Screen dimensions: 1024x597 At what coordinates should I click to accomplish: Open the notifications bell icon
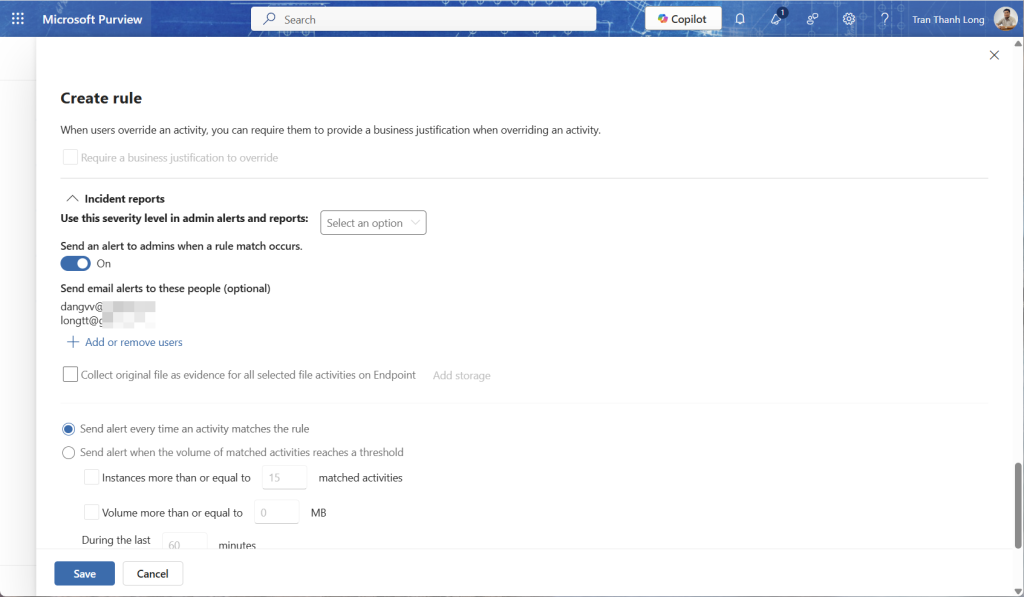(740, 19)
